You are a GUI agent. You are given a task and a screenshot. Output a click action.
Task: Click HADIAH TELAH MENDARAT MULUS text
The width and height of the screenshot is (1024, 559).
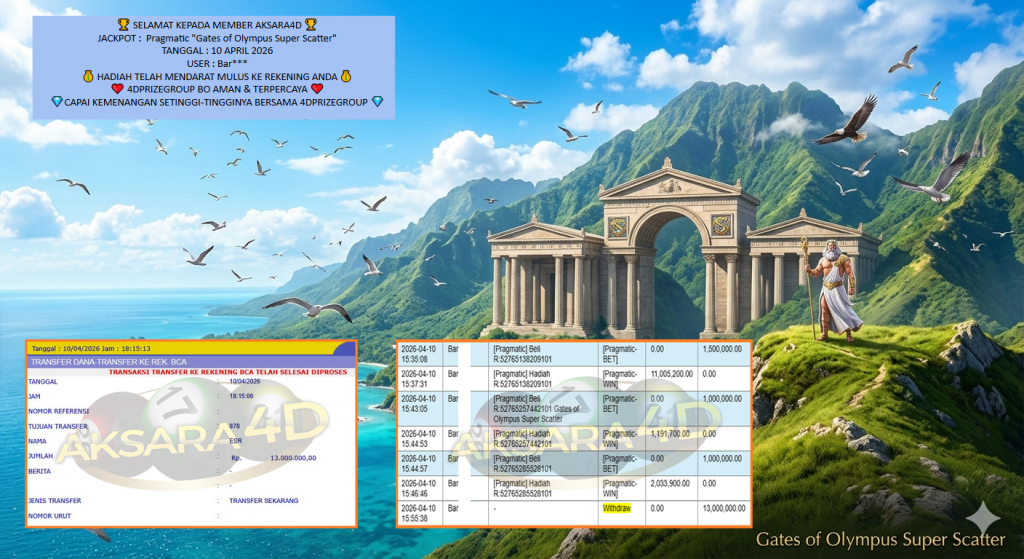pyautogui.click(x=217, y=76)
